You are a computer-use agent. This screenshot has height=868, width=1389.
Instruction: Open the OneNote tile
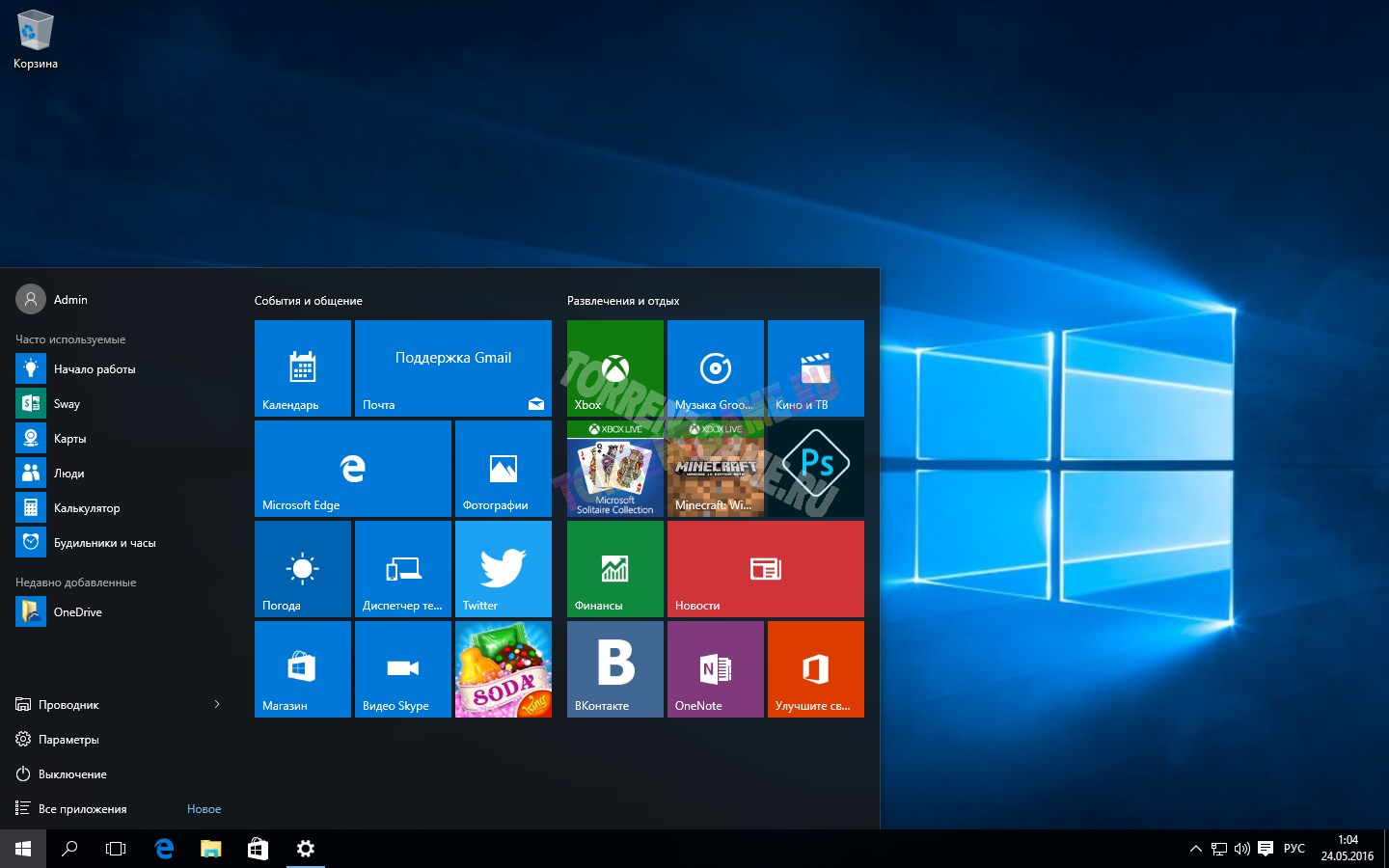click(715, 669)
